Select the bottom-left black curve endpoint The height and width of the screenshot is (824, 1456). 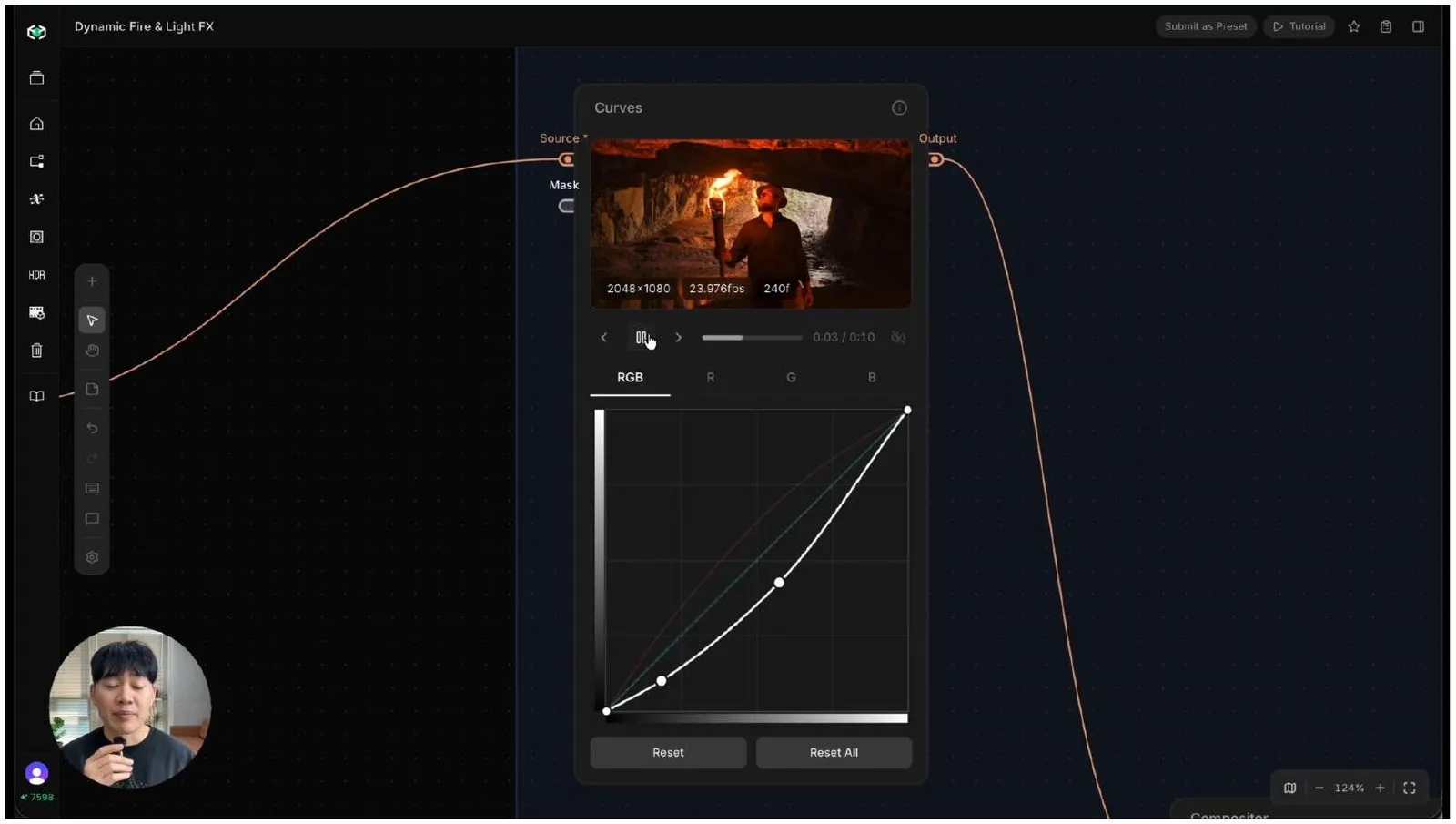pos(607,711)
